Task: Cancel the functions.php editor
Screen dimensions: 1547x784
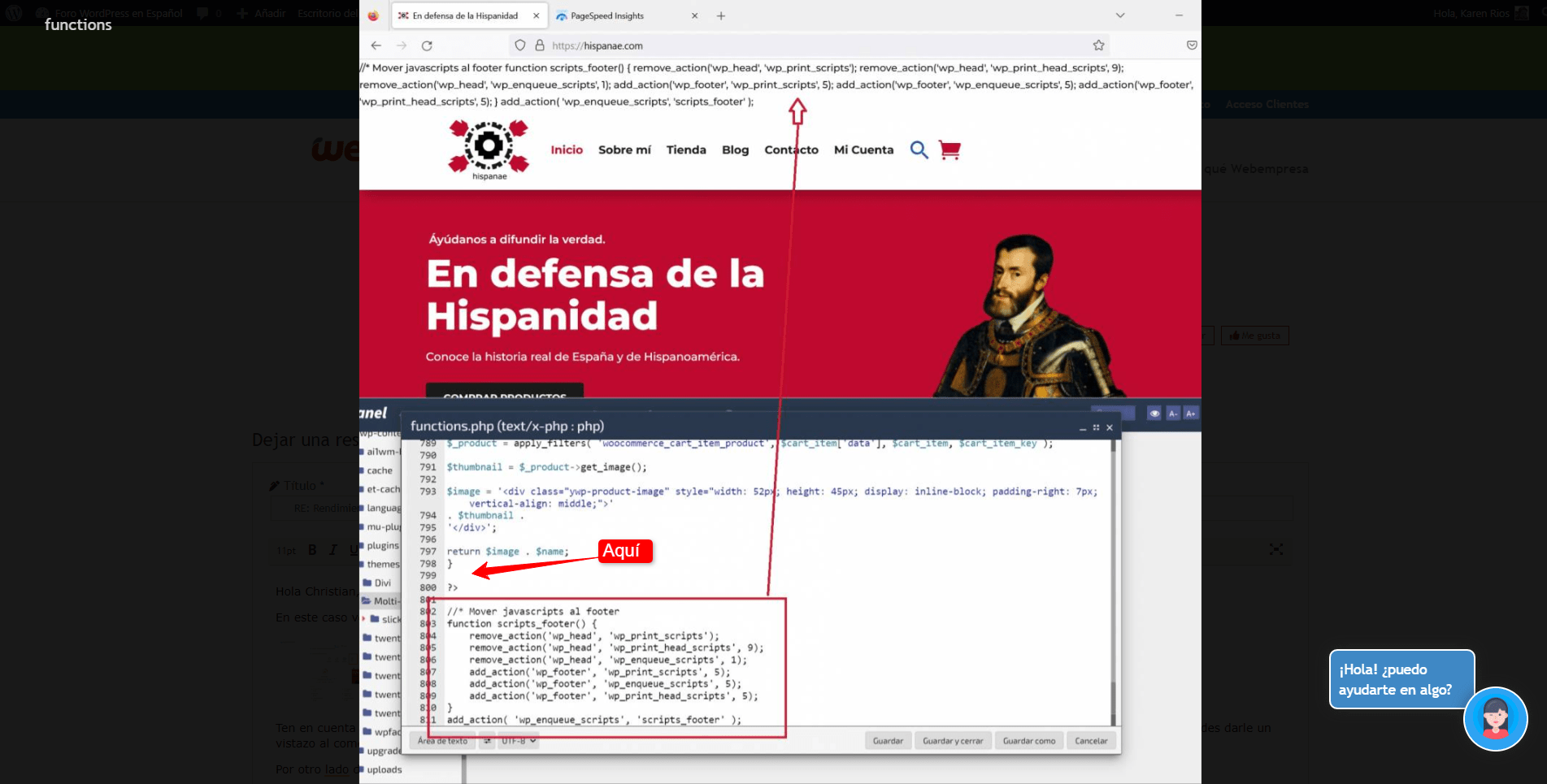Action: [x=1091, y=741]
